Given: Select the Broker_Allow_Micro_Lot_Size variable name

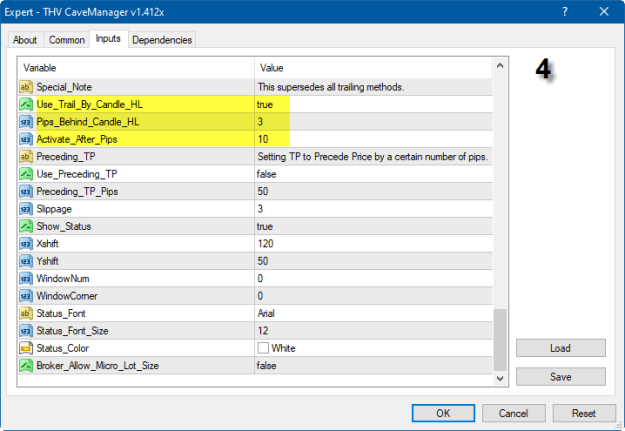Looking at the screenshot, I should pos(98,366).
